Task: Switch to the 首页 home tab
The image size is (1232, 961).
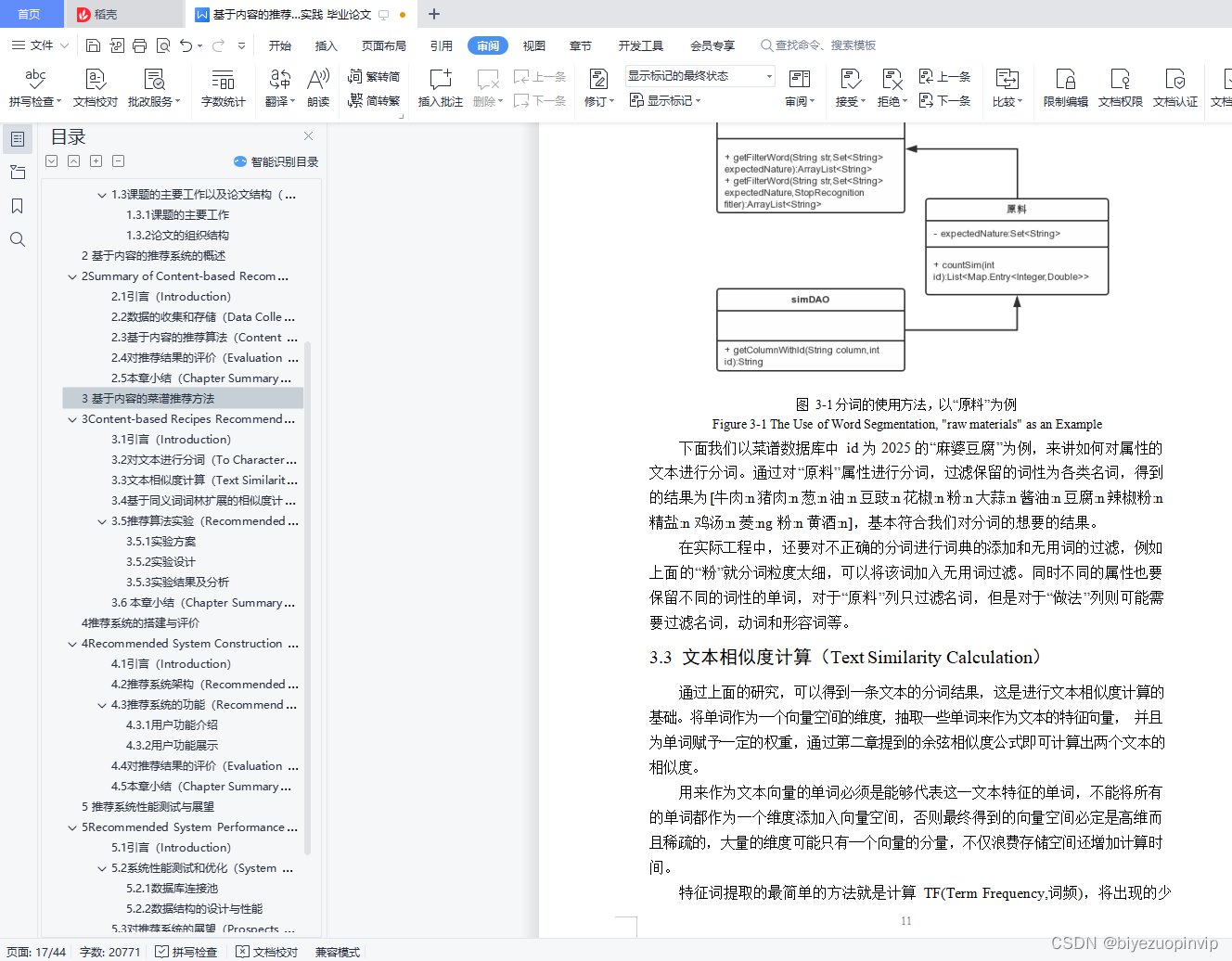Action: pyautogui.click(x=30, y=14)
